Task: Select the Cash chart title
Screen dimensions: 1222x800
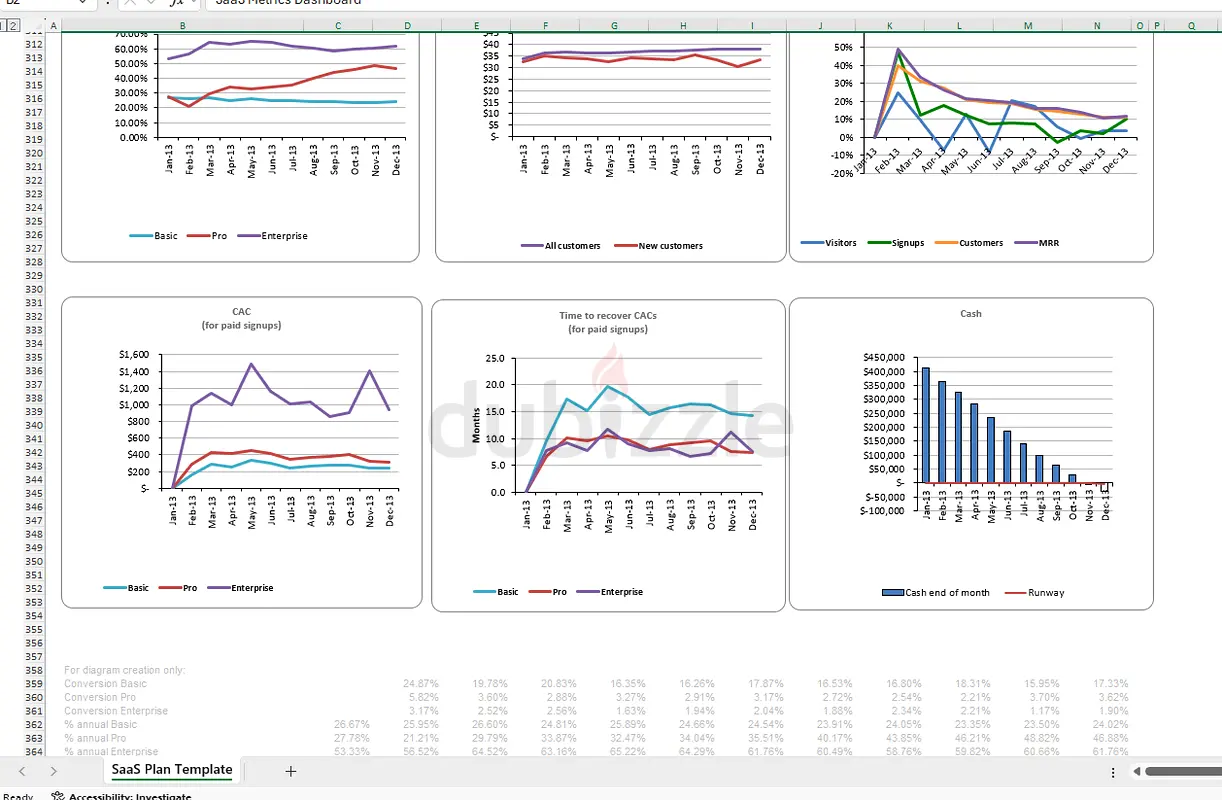Action: tap(970, 313)
